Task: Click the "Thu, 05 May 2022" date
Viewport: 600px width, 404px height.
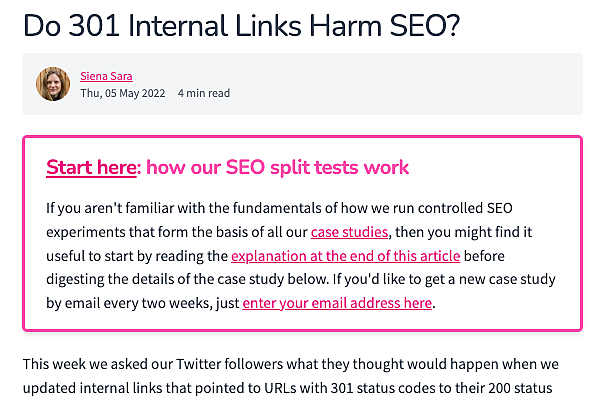Action: tap(123, 94)
